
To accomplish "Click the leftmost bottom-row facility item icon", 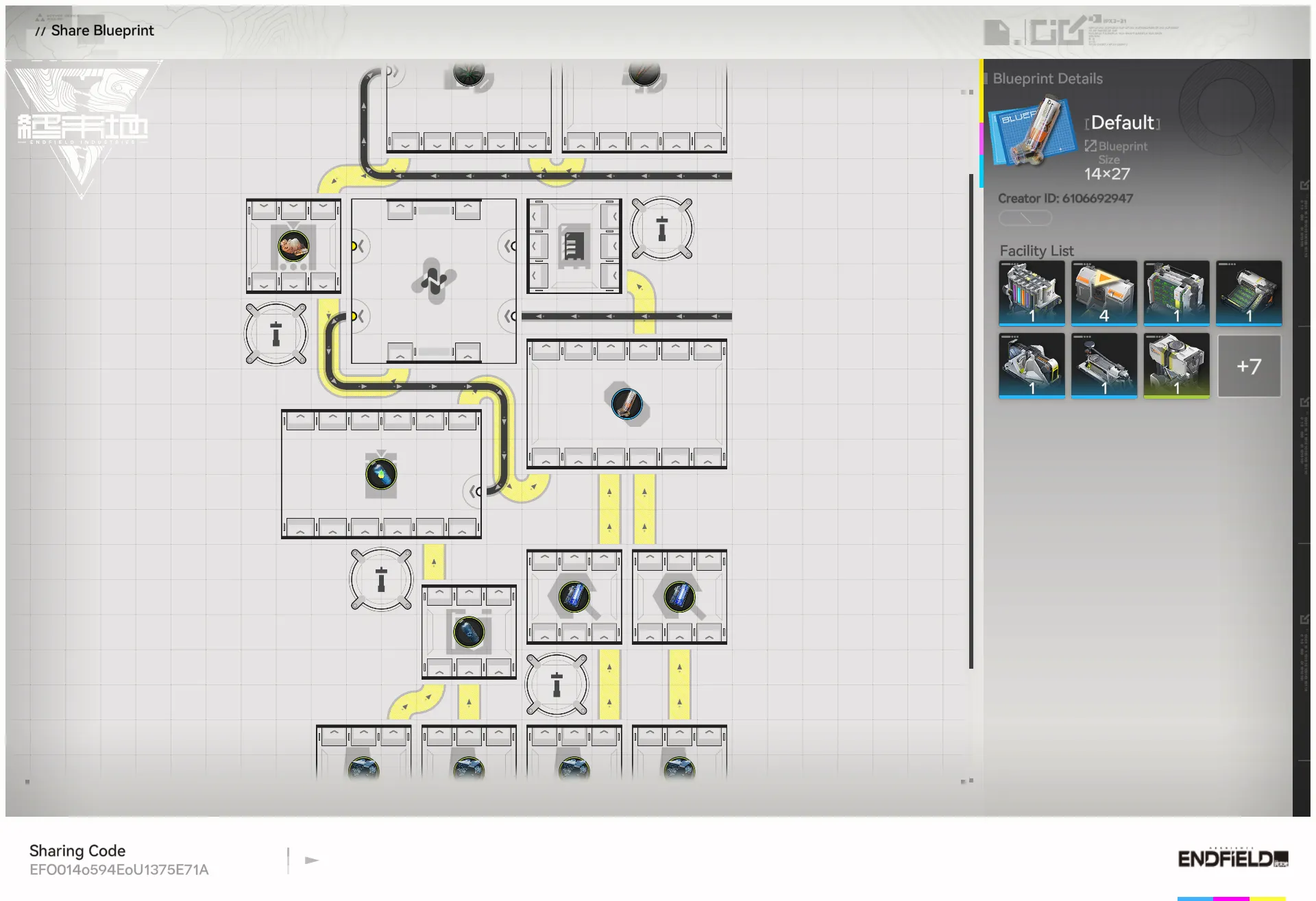I will (363, 769).
